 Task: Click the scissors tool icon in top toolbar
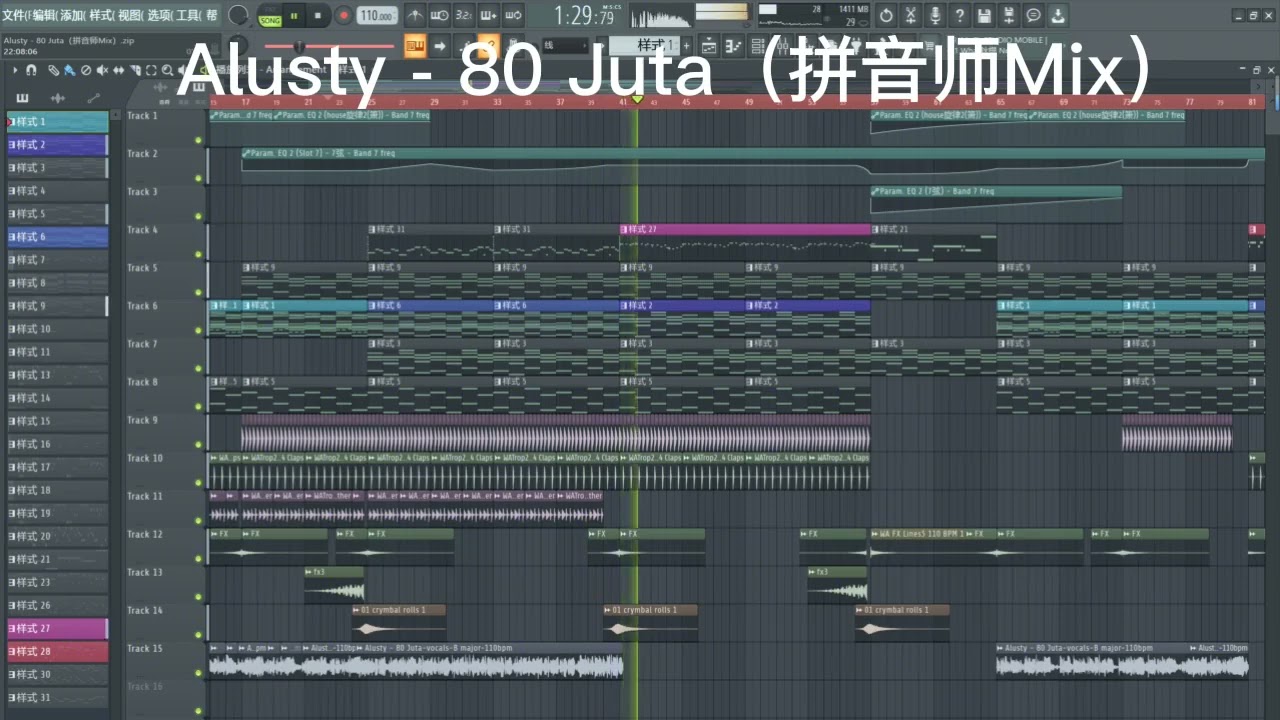911,16
